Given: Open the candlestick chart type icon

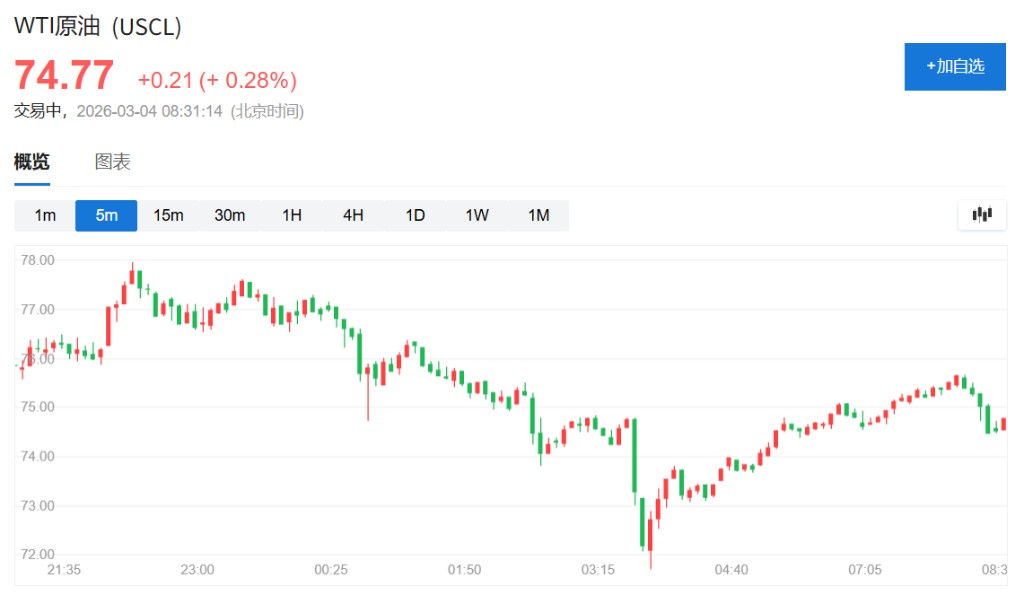Looking at the screenshot, I should [982, 214].
